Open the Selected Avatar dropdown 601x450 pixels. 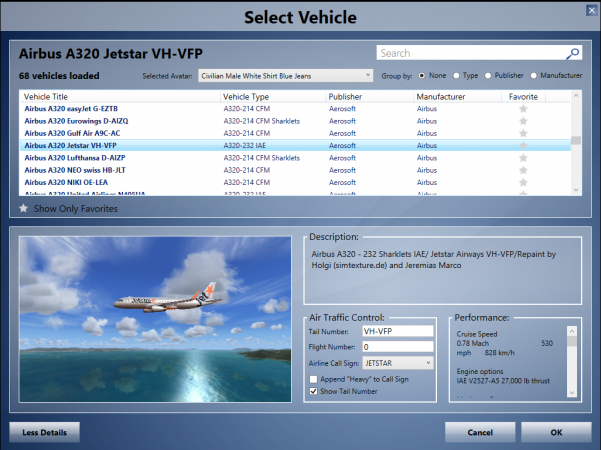[x=299, y=75]
